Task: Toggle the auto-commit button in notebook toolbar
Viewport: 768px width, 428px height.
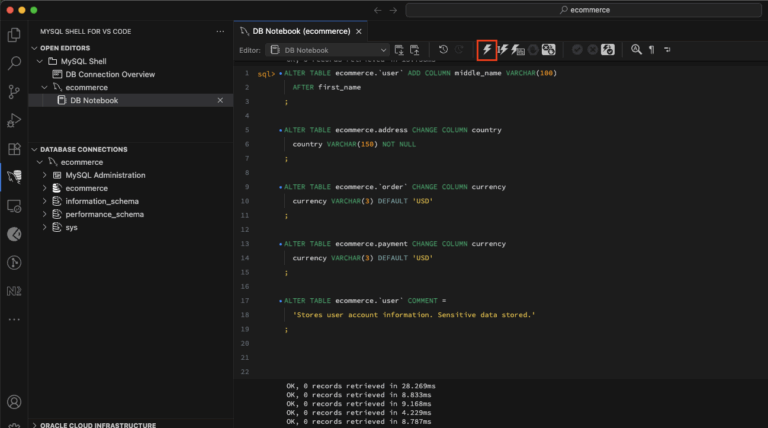Action: [606, 49]
